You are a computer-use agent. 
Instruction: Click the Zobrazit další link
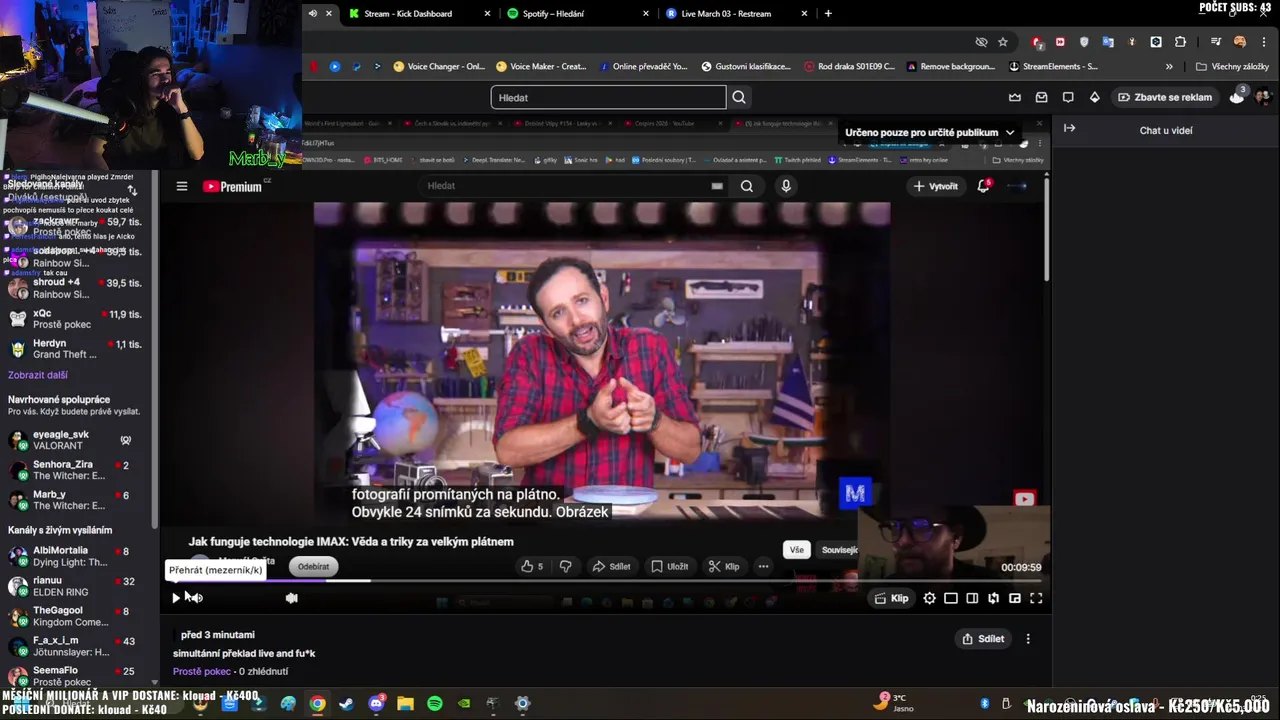click(38, 376)
